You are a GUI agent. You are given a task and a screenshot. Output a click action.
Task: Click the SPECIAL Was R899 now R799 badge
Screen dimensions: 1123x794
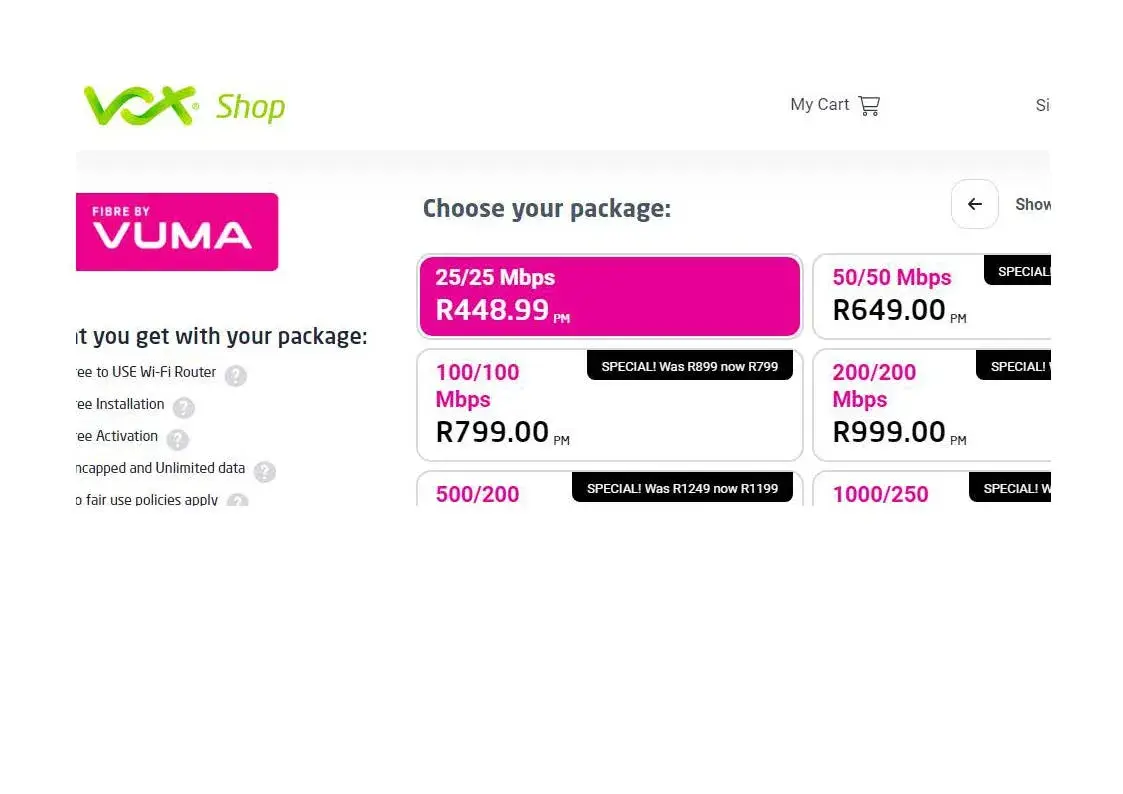click(x=689, y=366)
